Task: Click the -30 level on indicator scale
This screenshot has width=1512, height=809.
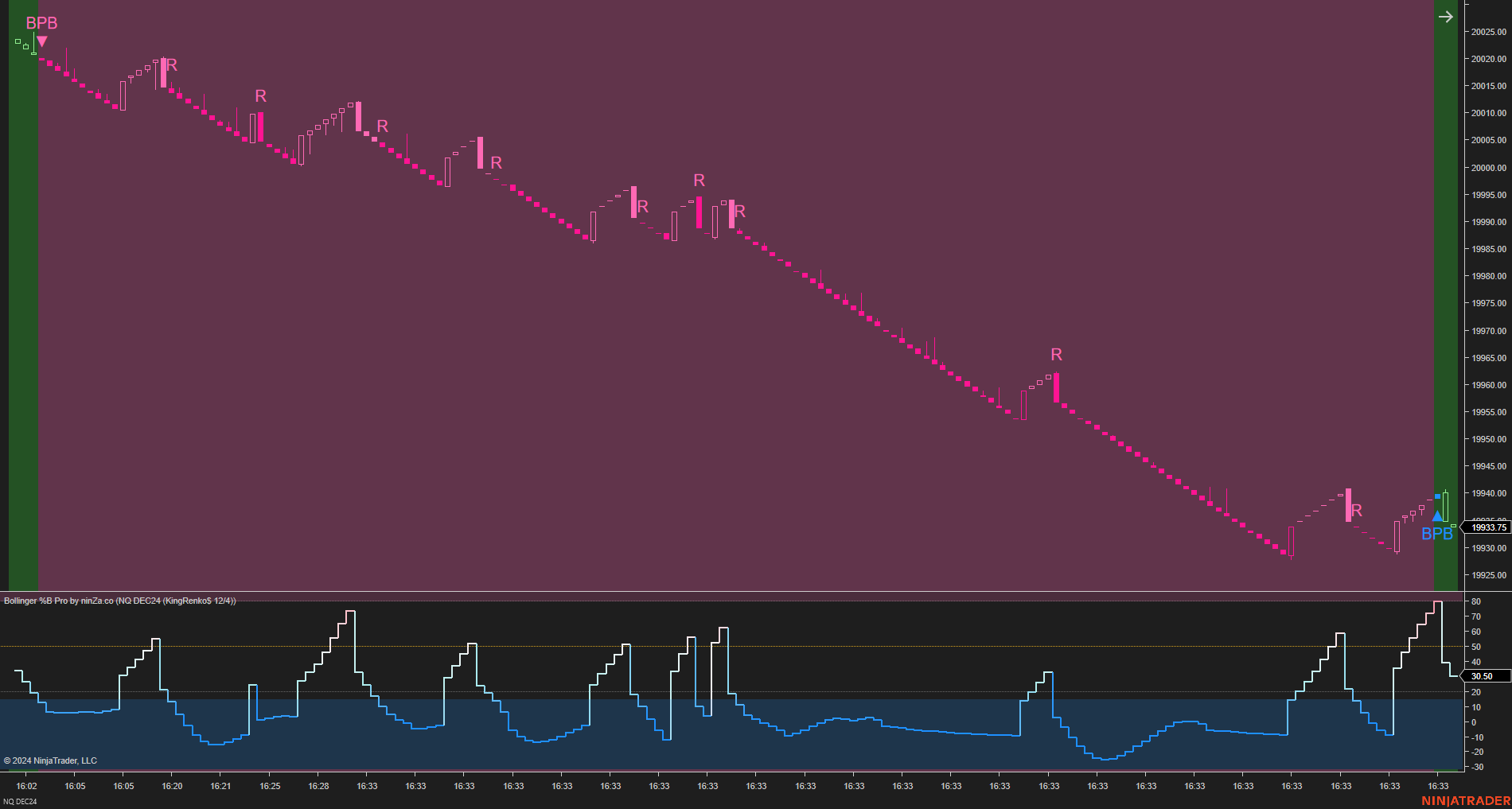Action: (1475, 767)
